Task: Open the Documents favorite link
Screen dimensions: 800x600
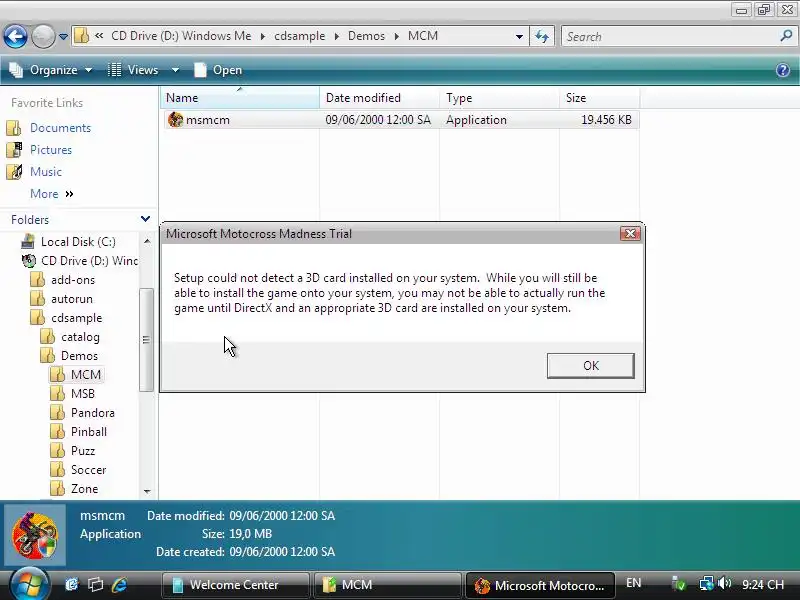Action: pyautogui.click(x=60, y=128)
